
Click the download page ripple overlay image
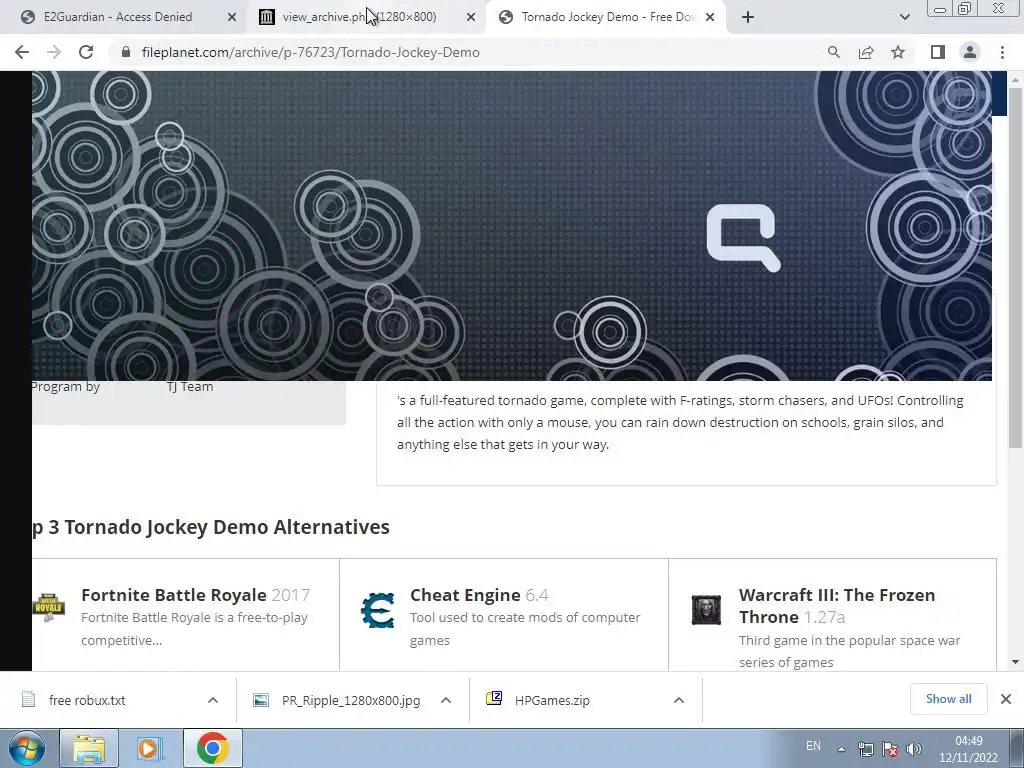(x=512, y=226)
